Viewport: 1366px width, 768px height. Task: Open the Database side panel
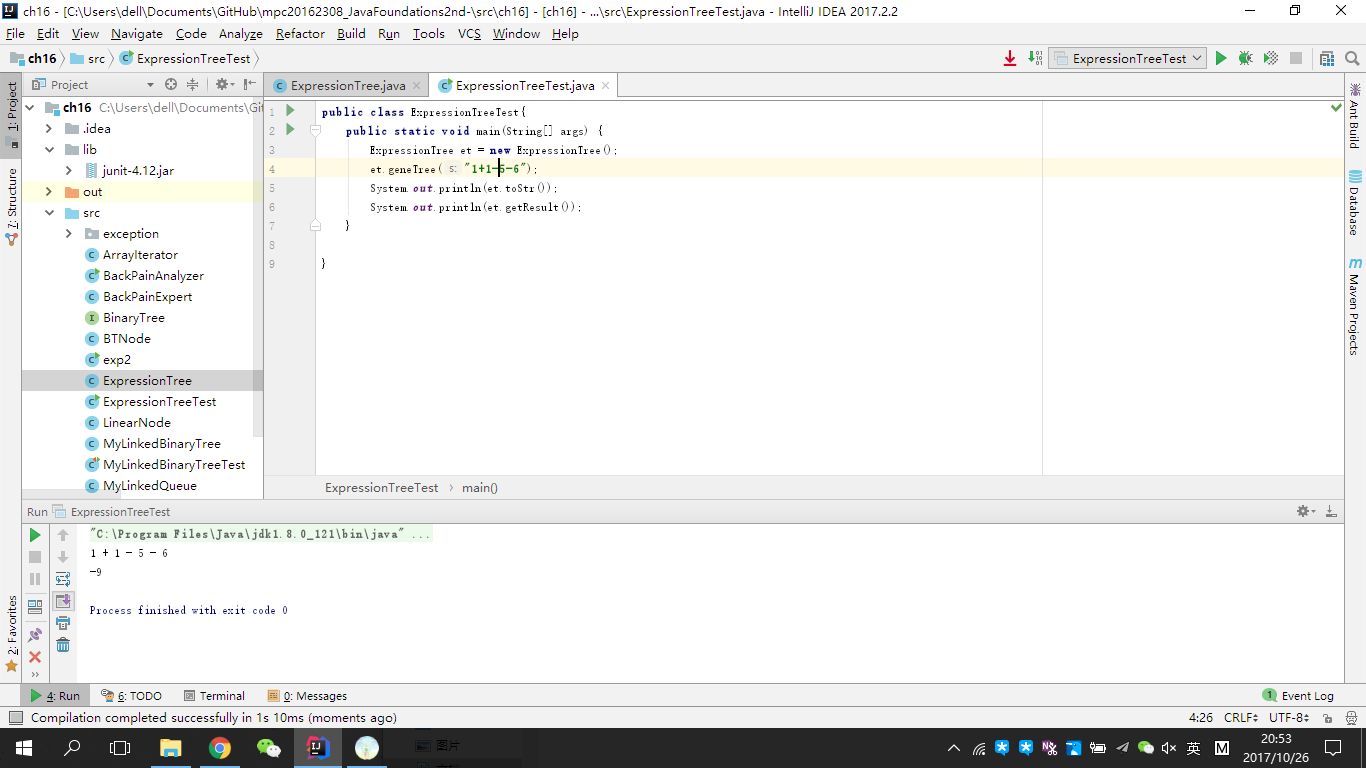coord(1354,203)
